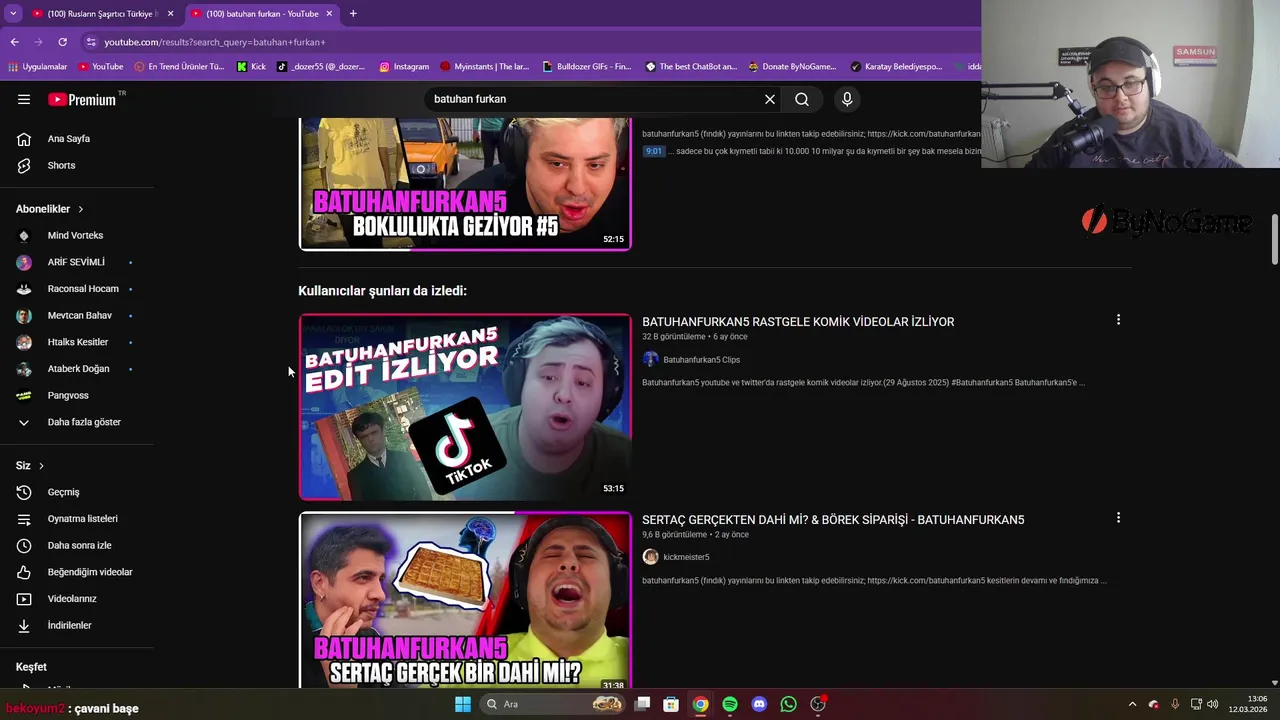Open the Donate ByNoGame bookmark
This screenshot has width=1280, height=720.
792,67
